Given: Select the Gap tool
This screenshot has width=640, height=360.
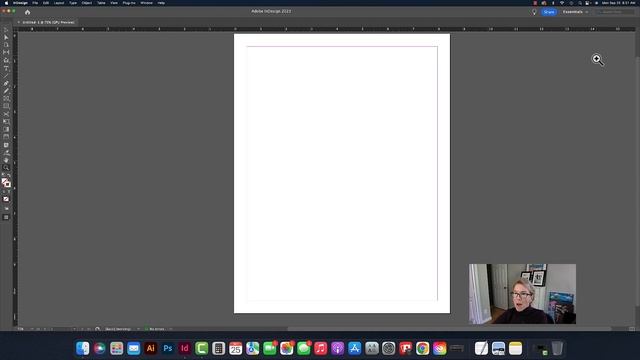Looking at the screenshot, I should point(6,52).
